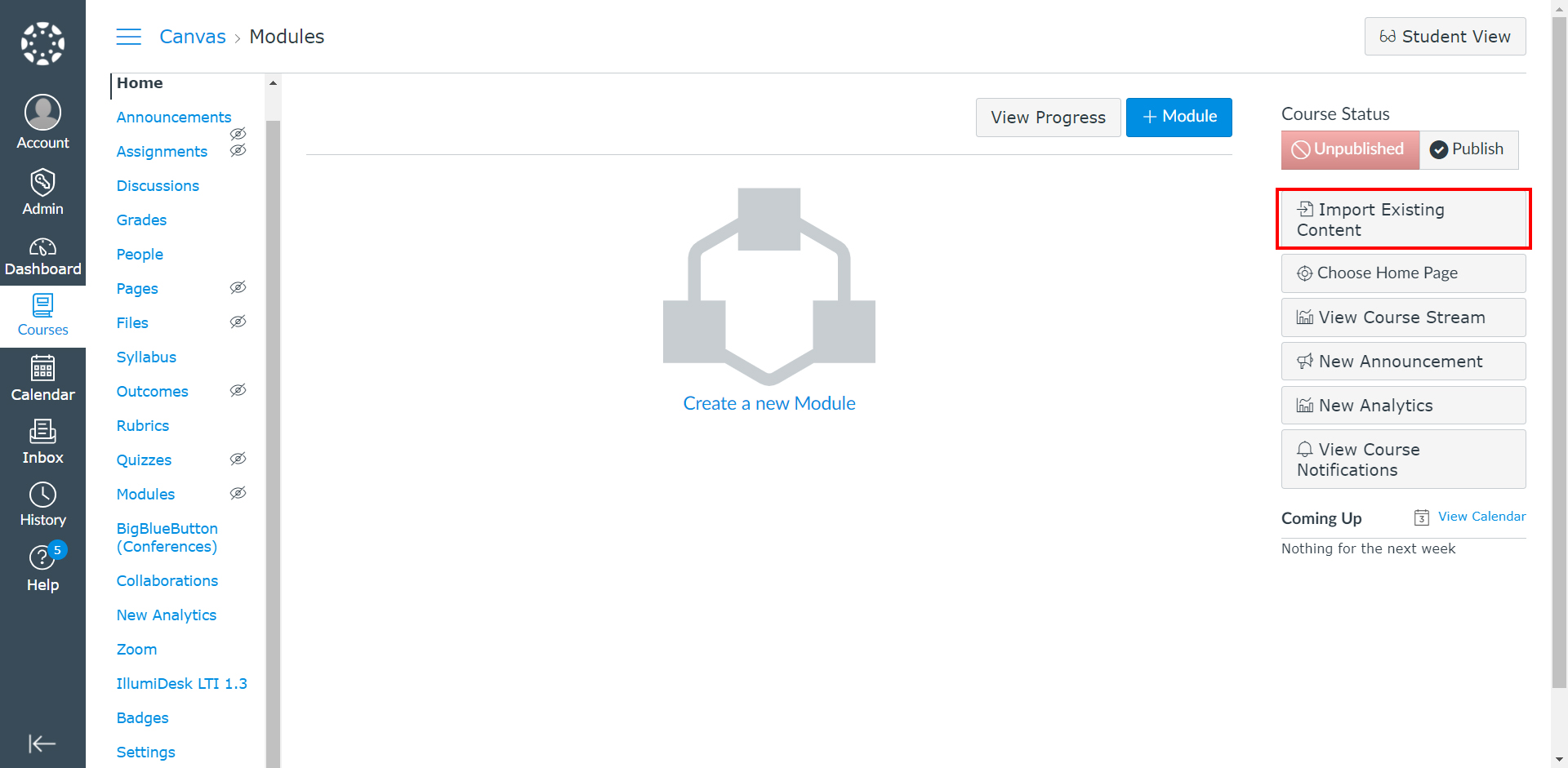Click hidden eye icon next to Files
Screen dimensions: 1568x768
(x=238, y=322)
